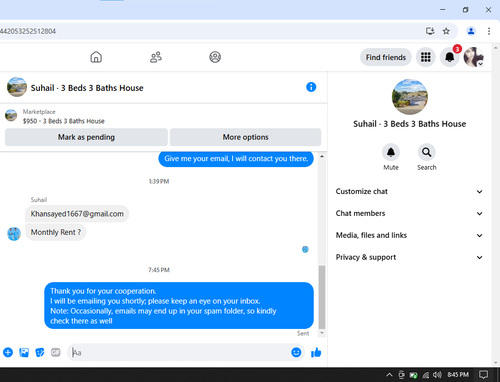Choose a GIF icon
This screenshot has width=500, height=382.
pos(56,352)
